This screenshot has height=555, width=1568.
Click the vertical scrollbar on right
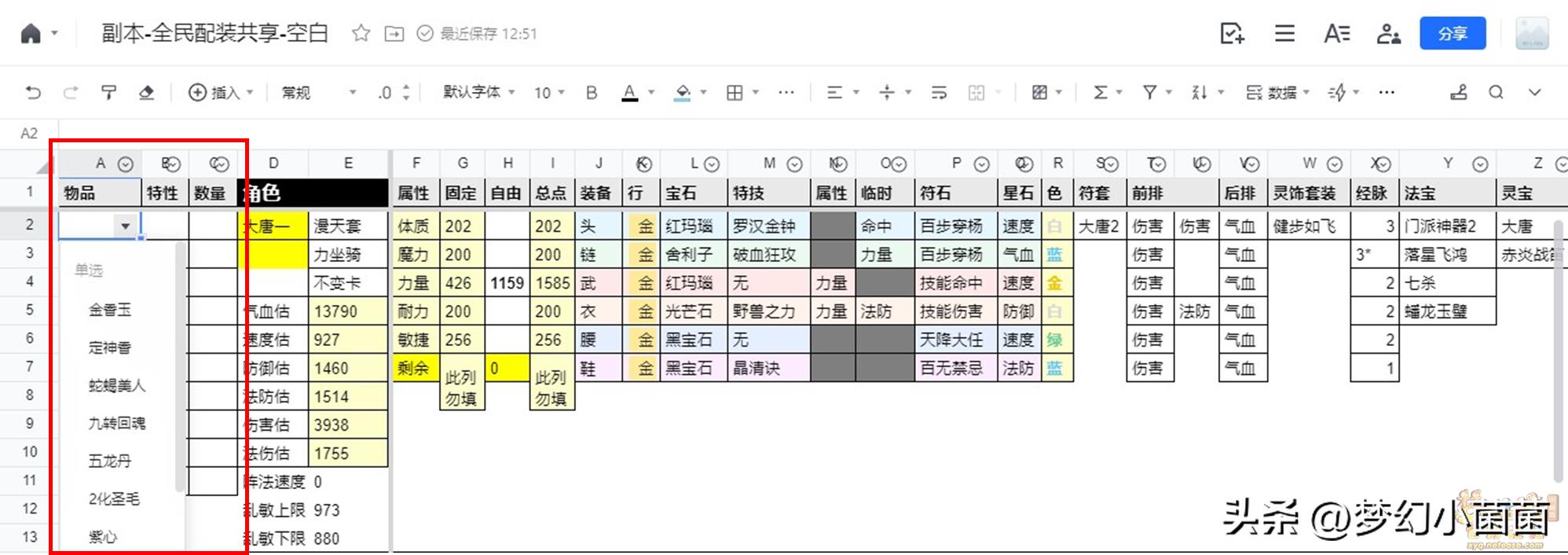click(1559, 350)
